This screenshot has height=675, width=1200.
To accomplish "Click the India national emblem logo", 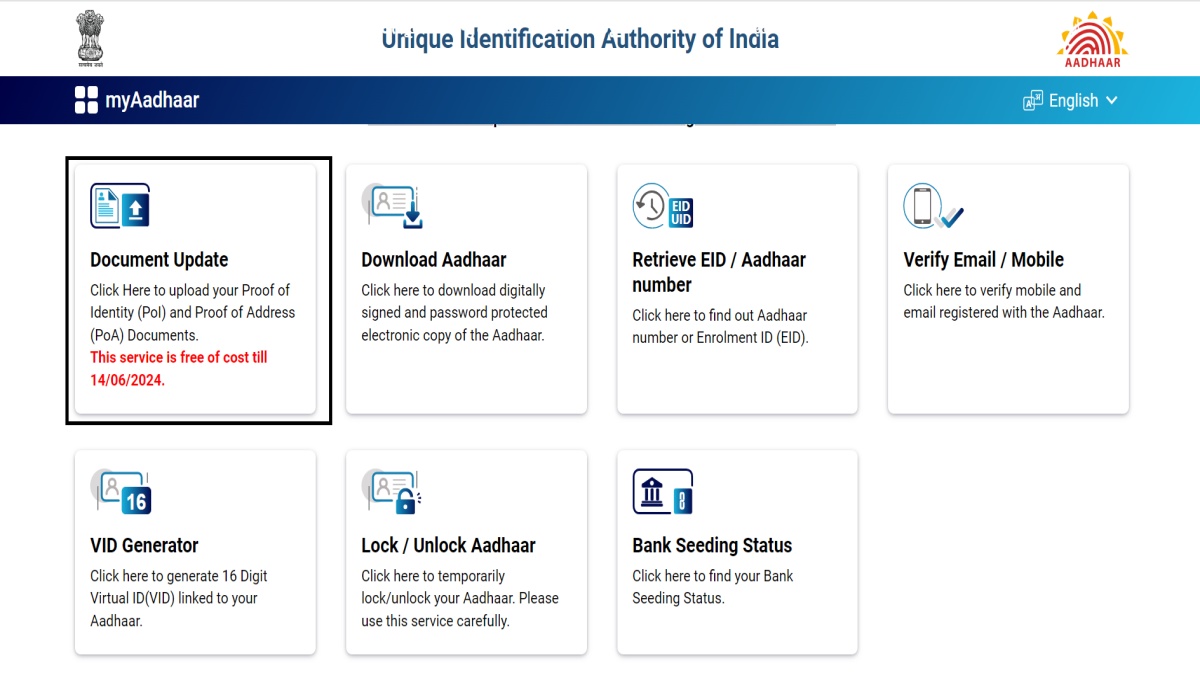I will click(90, 36).
